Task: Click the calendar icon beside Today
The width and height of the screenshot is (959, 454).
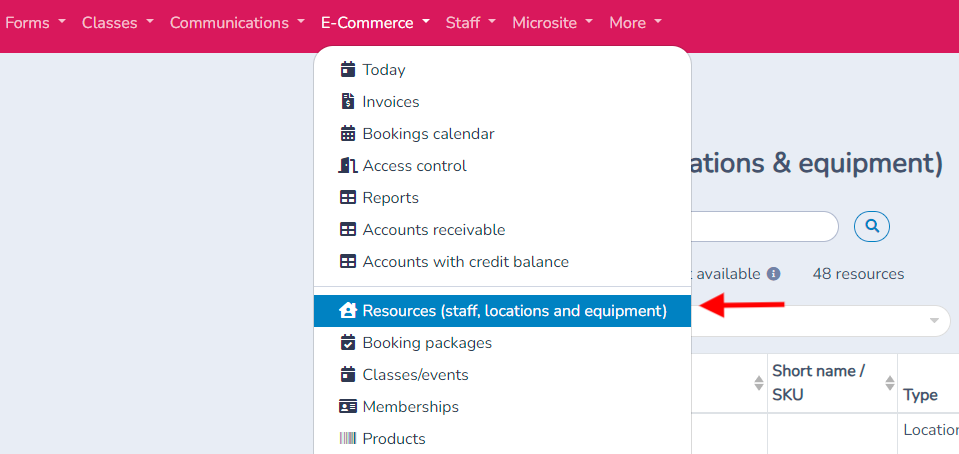Action: (347, 69)
